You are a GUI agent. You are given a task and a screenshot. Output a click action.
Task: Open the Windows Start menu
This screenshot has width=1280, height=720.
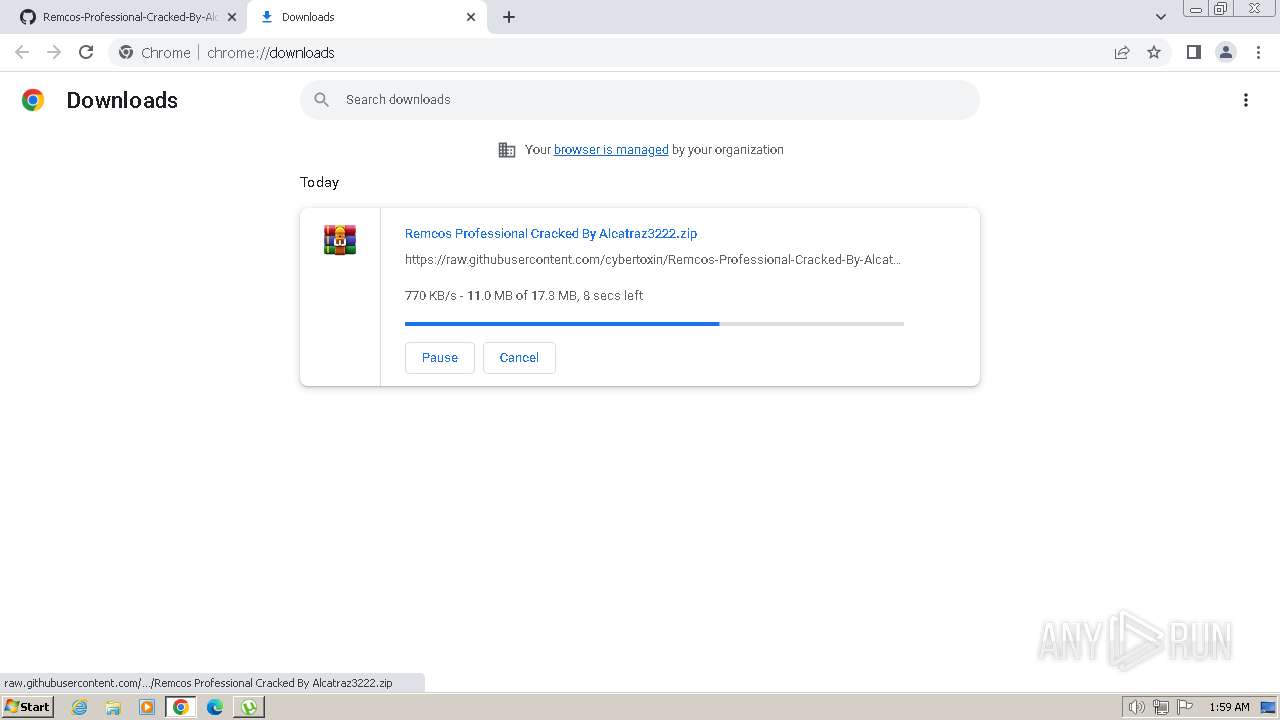click(27, 707)
